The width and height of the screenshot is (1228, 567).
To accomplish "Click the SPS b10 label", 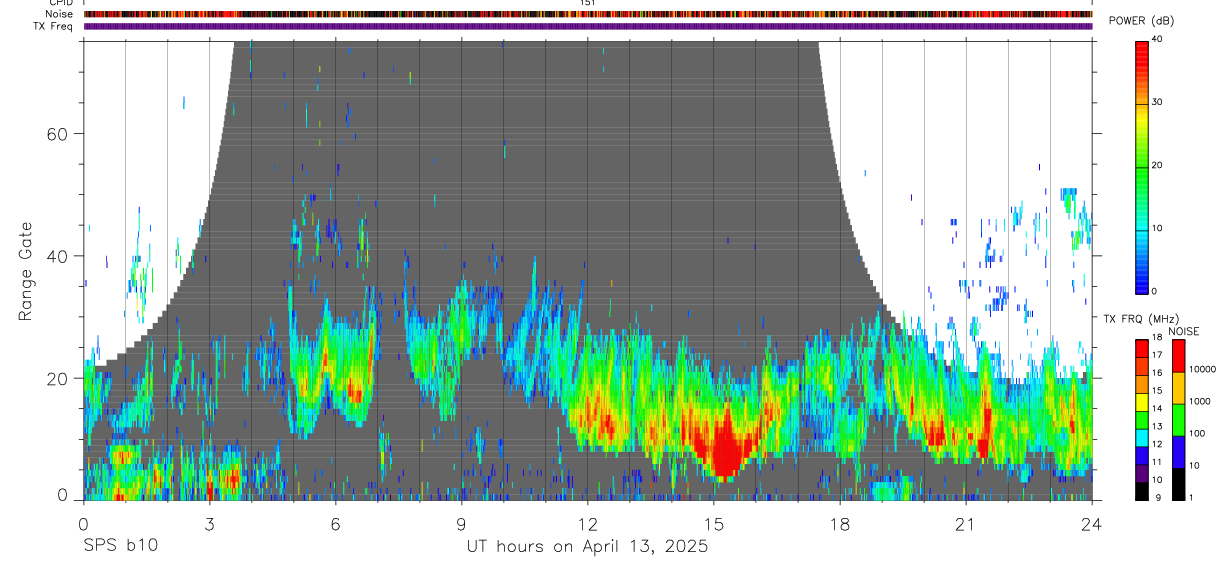I will (x=120, y=546).
